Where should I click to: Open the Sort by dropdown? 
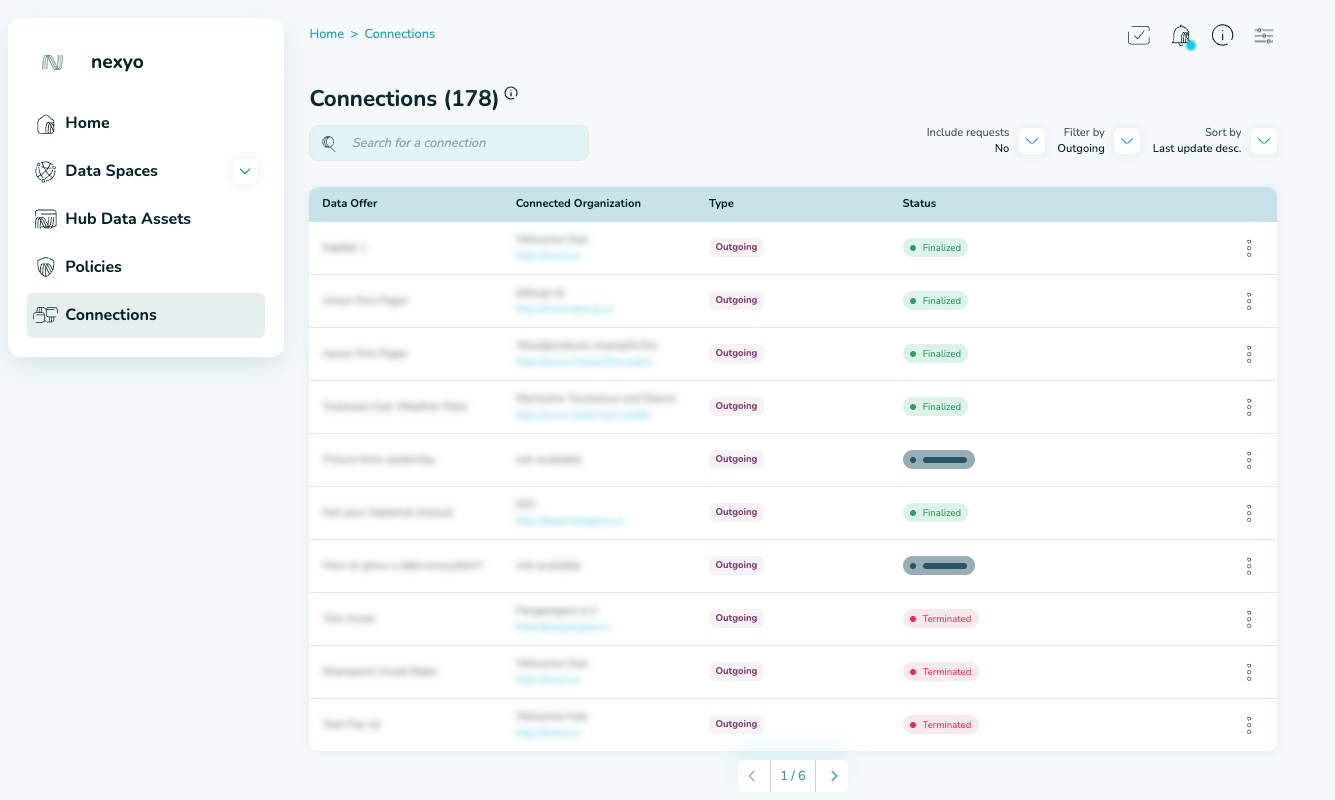pyautogui.click(x=1264, y=141)
